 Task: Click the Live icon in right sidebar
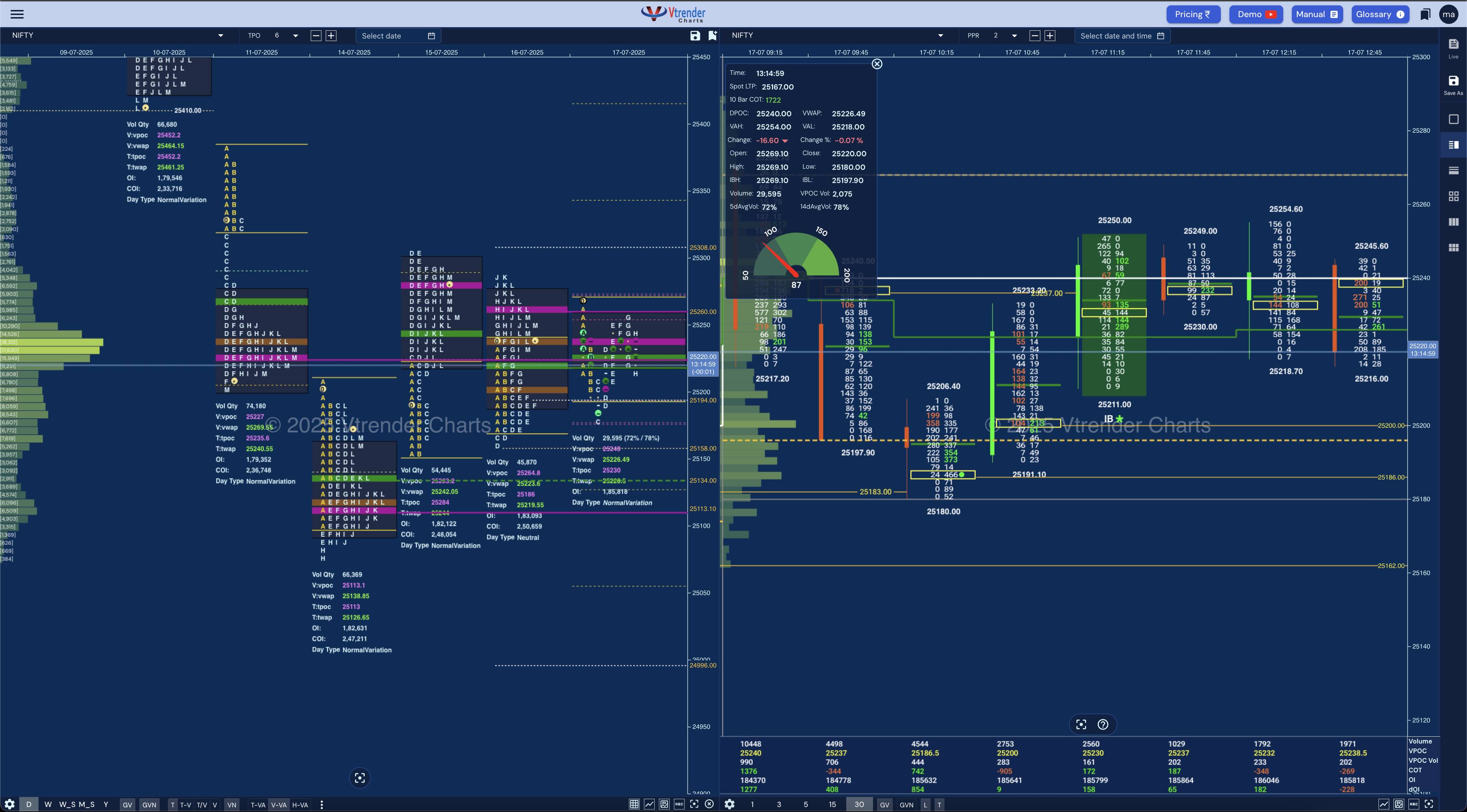click(x=1453, y=48)
